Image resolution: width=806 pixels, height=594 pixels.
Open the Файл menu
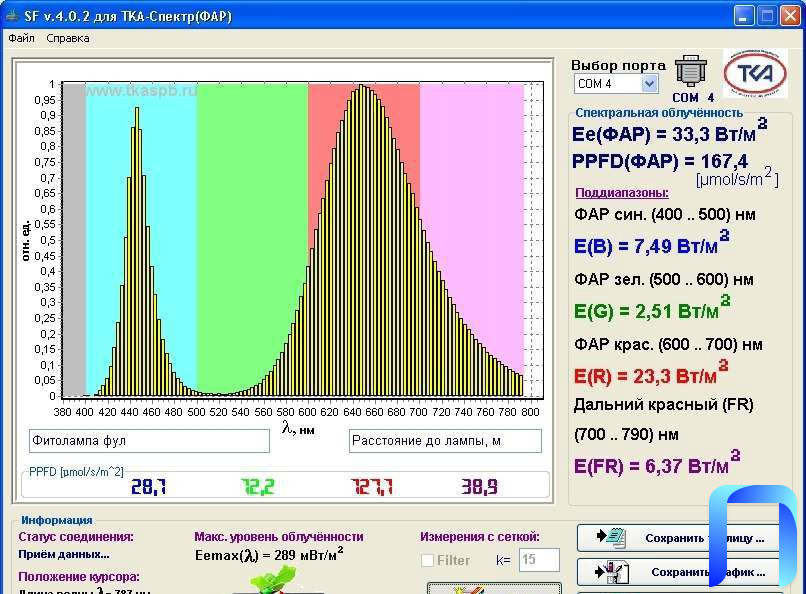pyautogui.click(x=22, y=38)
